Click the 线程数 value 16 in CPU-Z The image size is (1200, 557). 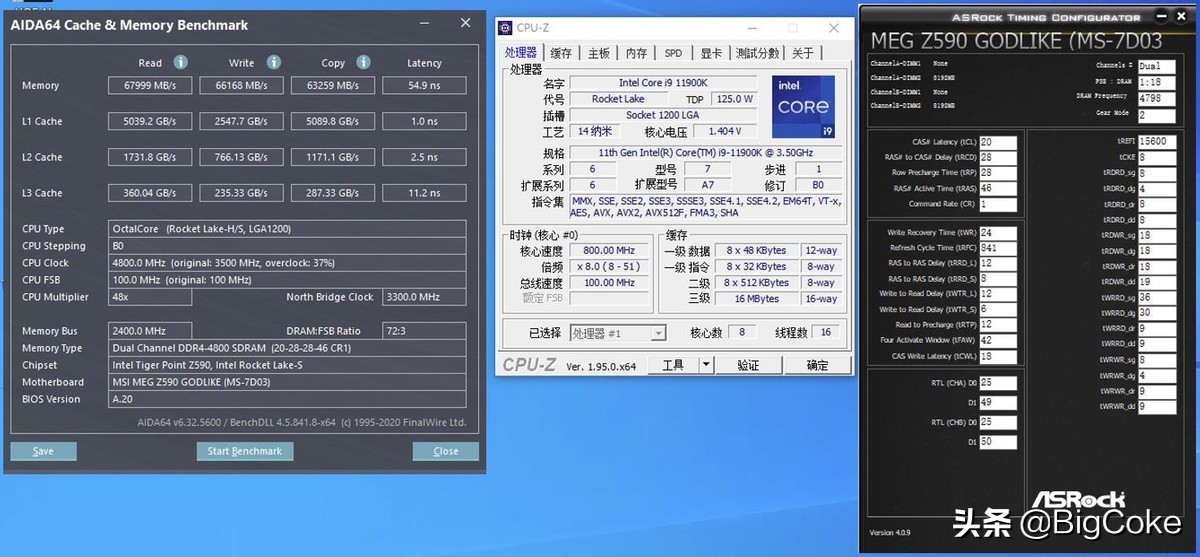825,333
